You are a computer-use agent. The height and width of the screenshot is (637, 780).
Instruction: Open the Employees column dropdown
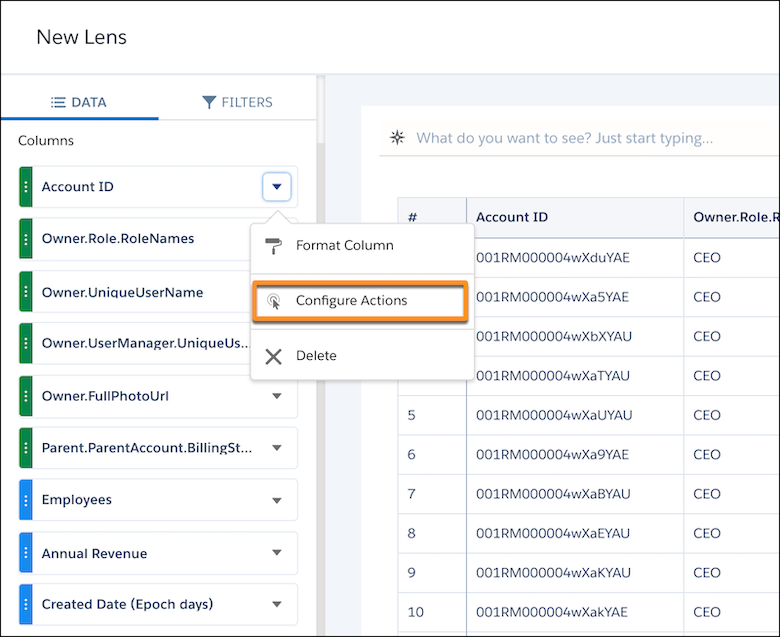[277, 501]
